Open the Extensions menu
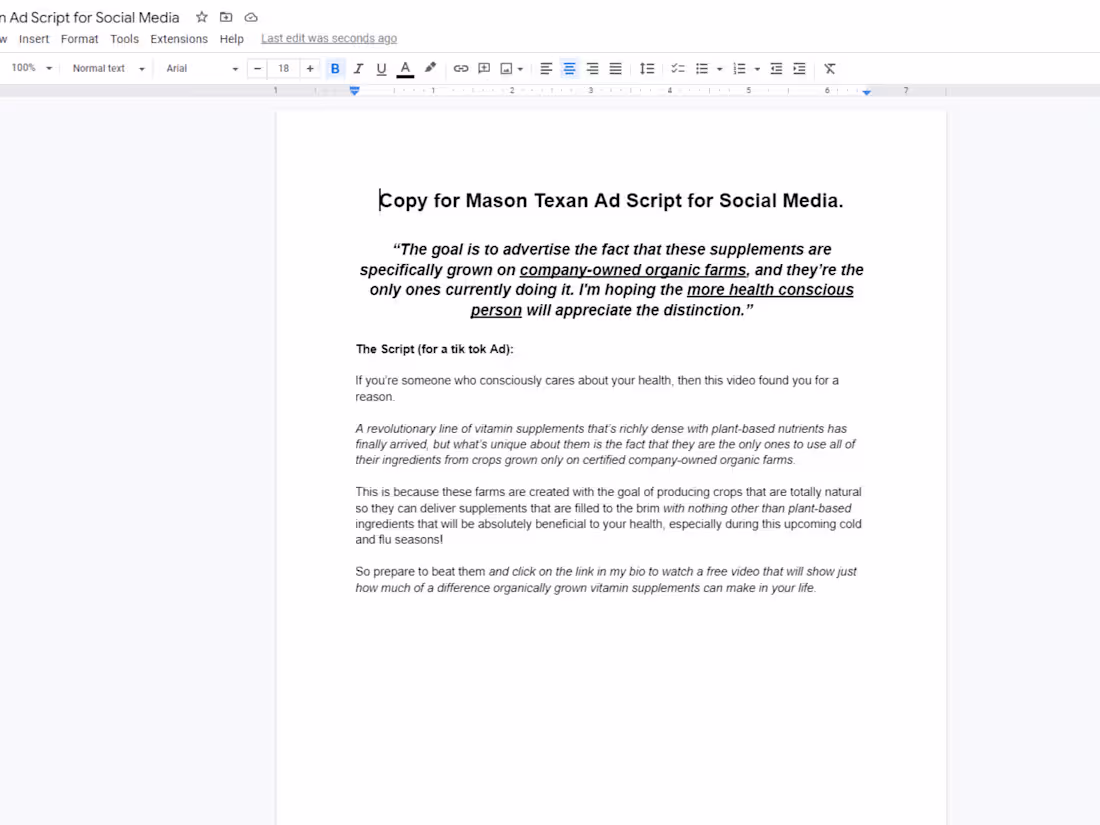The width and height of the screenshot is (1100, 825). coord(179,38)
